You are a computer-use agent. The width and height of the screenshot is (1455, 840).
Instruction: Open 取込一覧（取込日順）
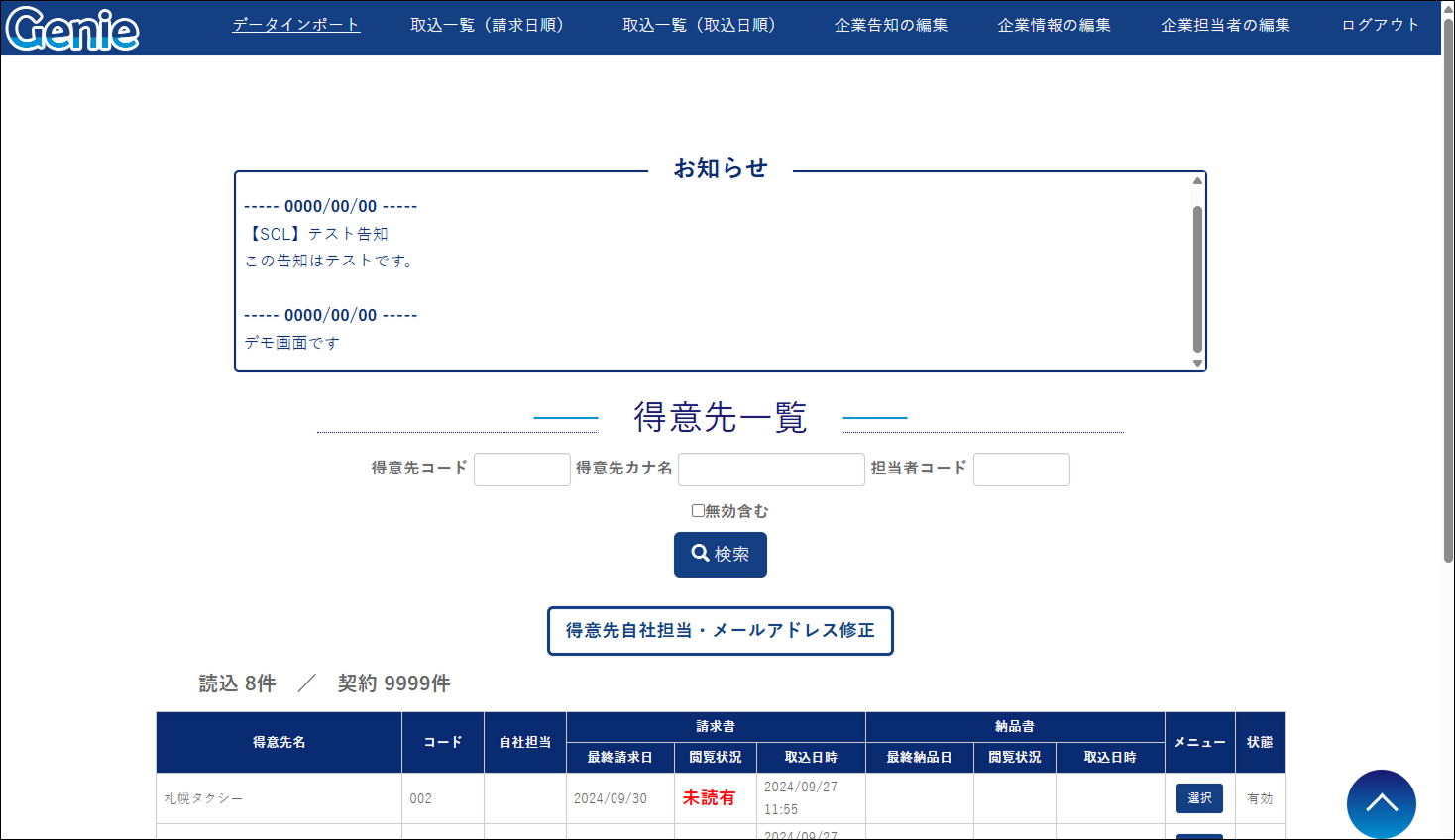(699, 25)
